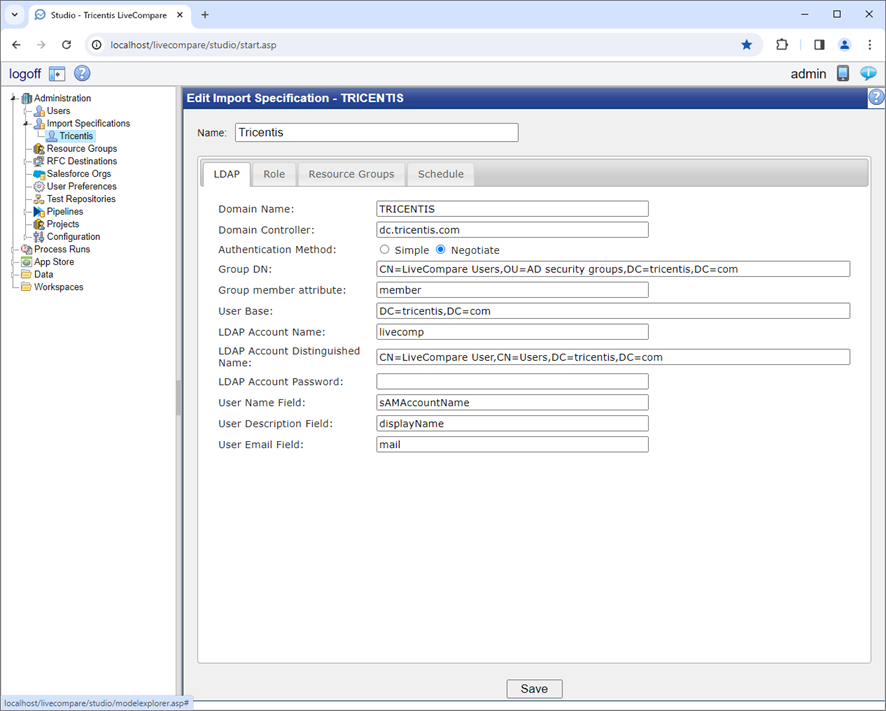Viewport: 886px width, 711px height.
Task: Click the User Preferences gear icon
Action: [x=38, y=187]
